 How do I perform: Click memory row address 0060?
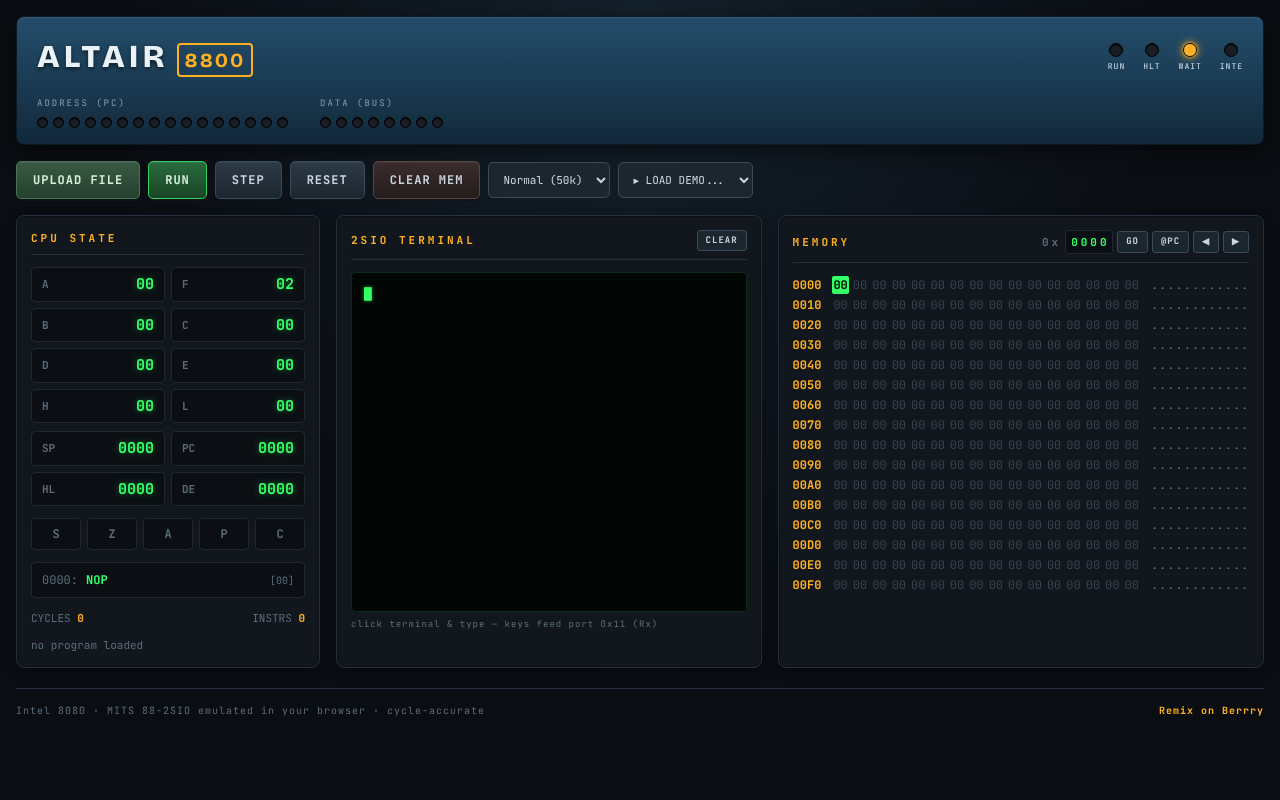point(807,405)
